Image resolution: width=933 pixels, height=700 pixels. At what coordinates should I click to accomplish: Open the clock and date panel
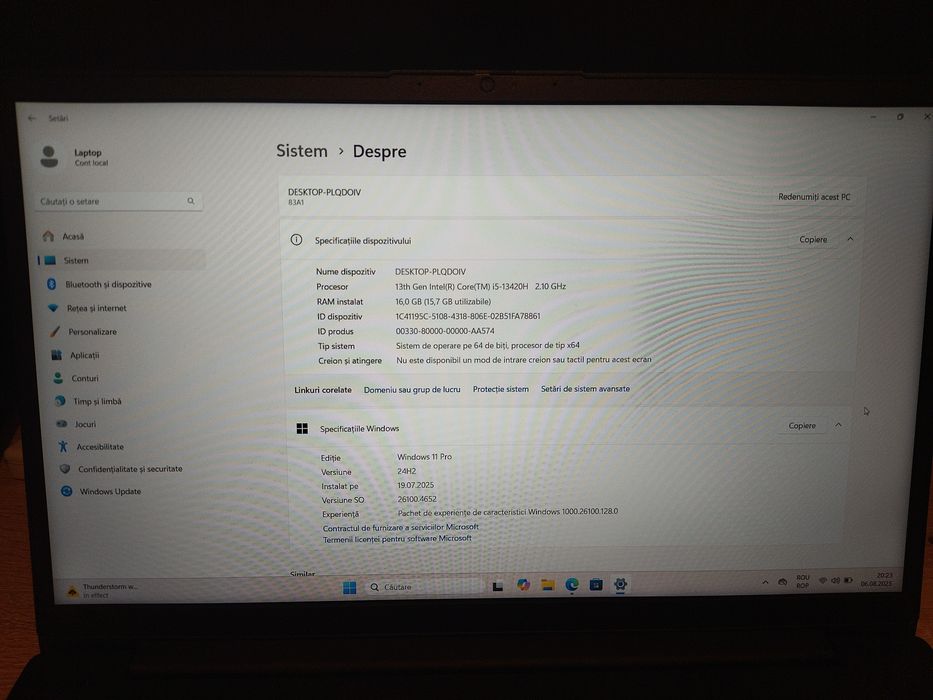(x=876, y=579)
